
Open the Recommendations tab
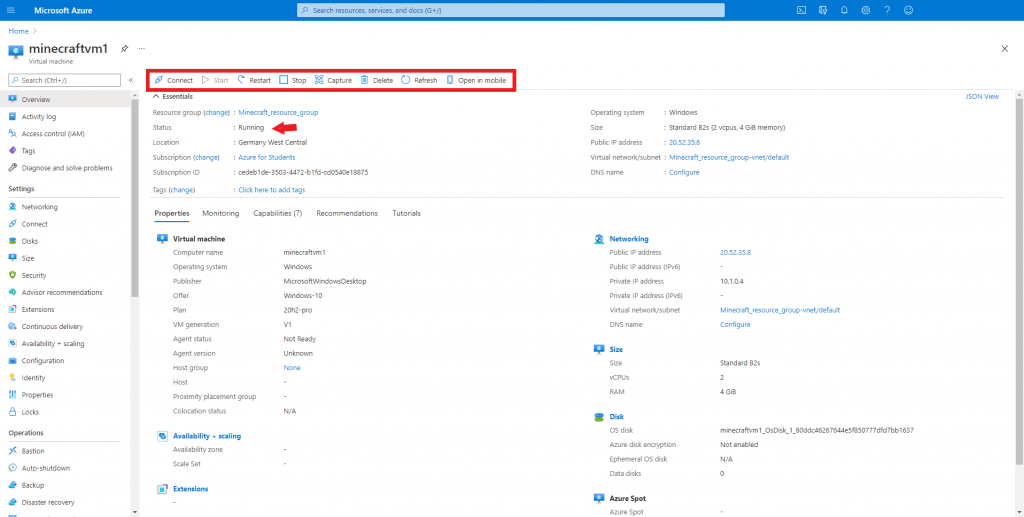(x=347, y=213)
